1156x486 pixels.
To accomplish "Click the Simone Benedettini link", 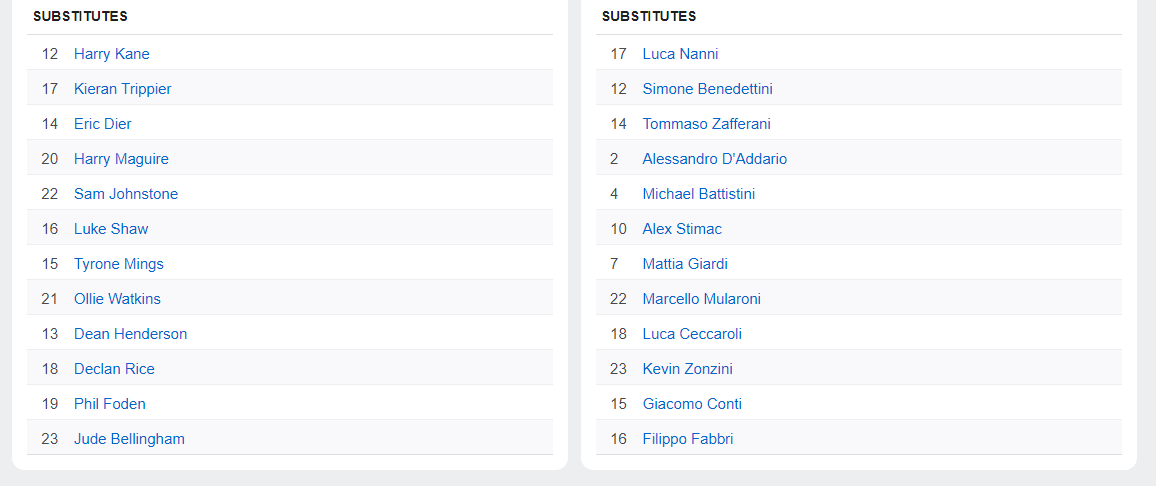I will (x=707, y=89).
